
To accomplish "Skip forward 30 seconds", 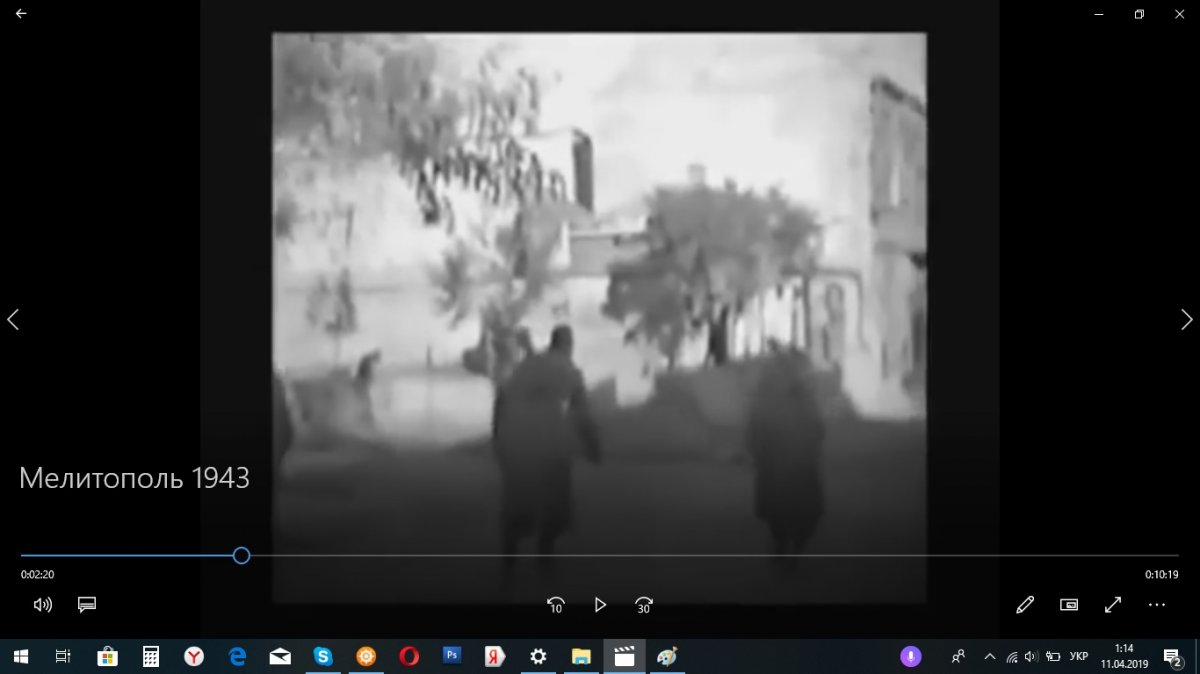I will [644, 605].
